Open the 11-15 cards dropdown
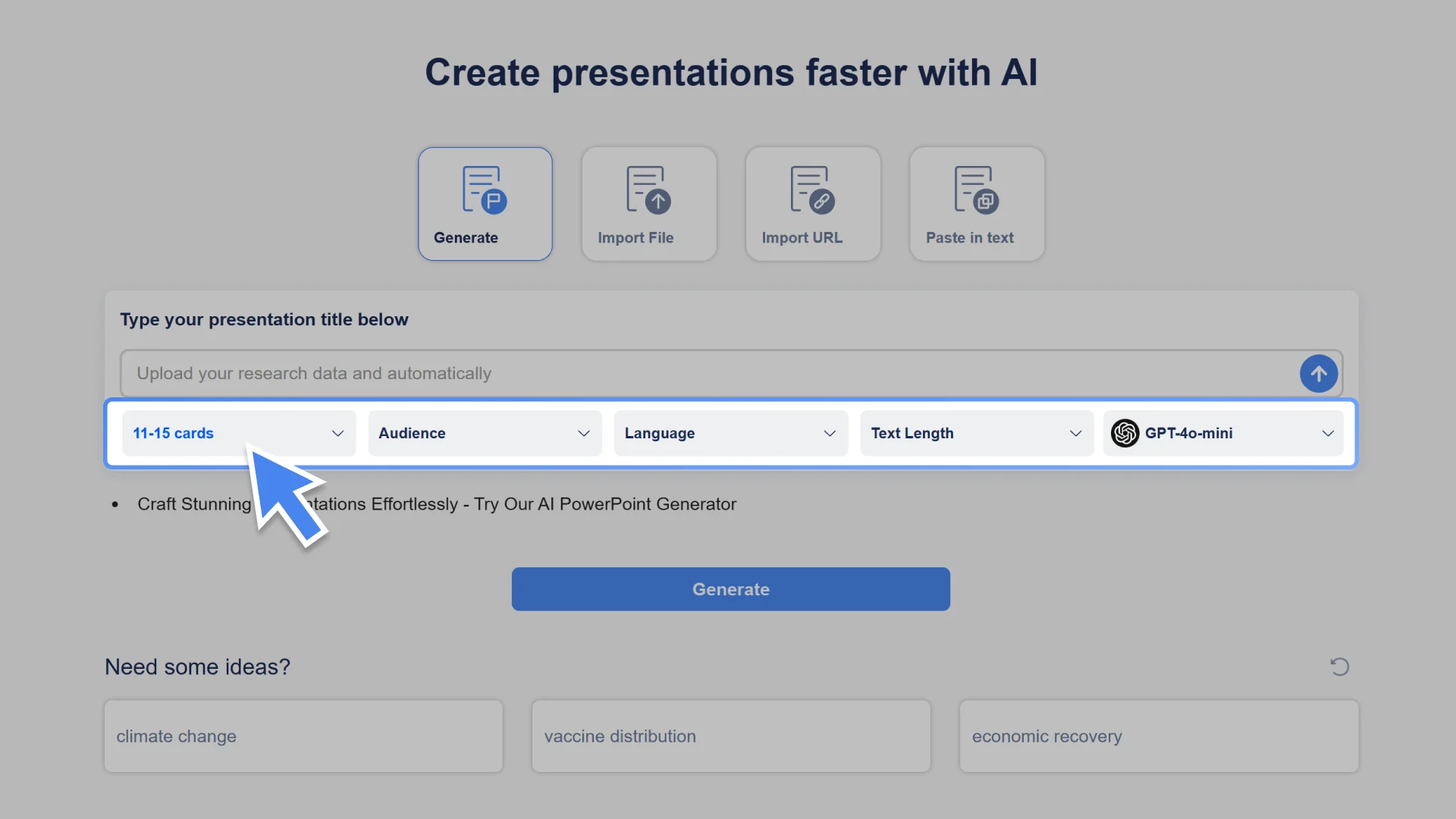 (x=239, y=433)
